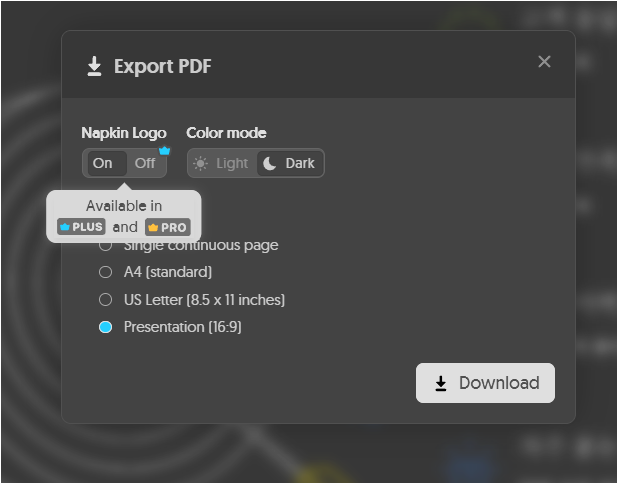
Task: Switch Napkin Logo to Off
Action: pos(145,163)
